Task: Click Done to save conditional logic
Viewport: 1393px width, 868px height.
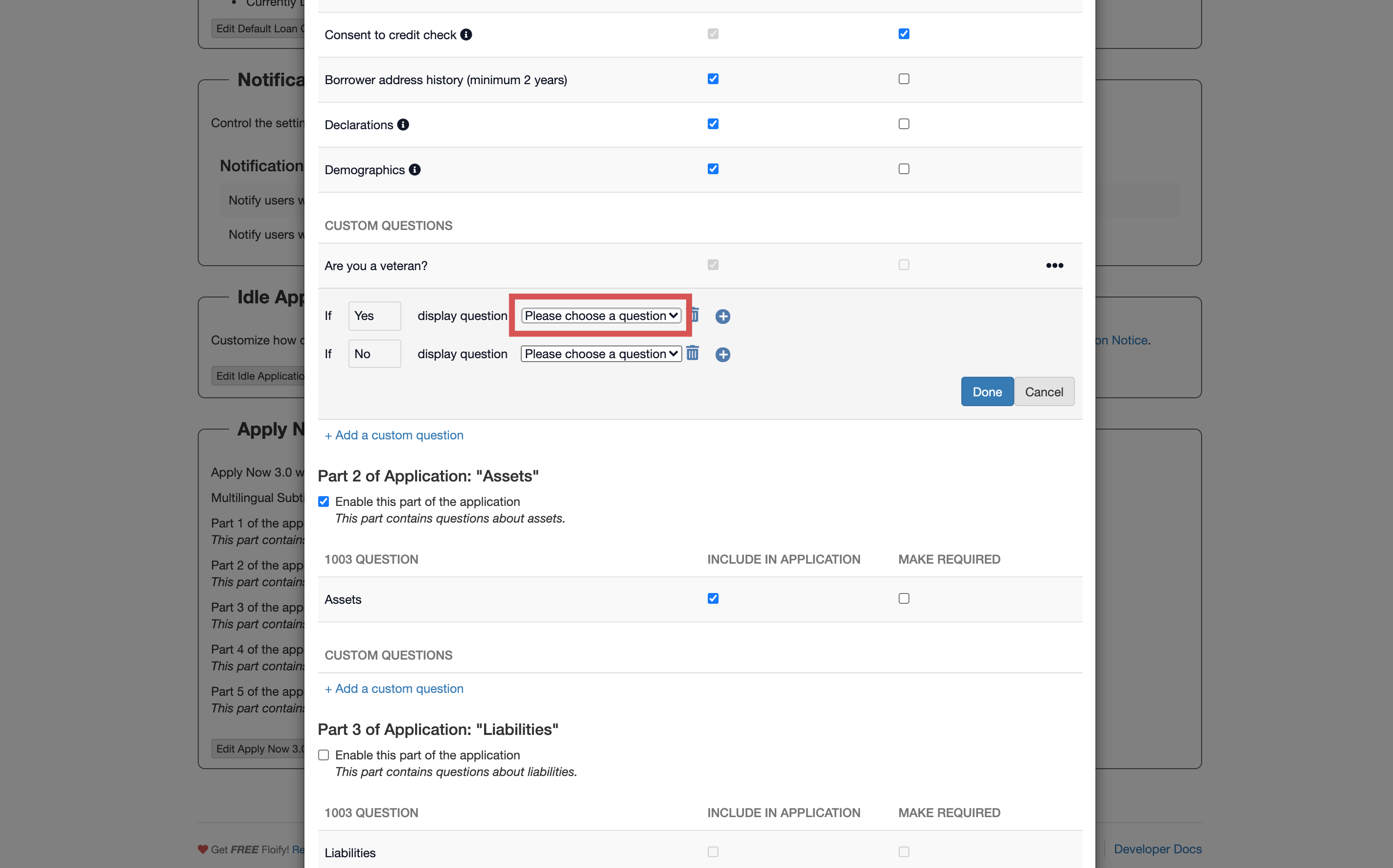Action: 986,391
